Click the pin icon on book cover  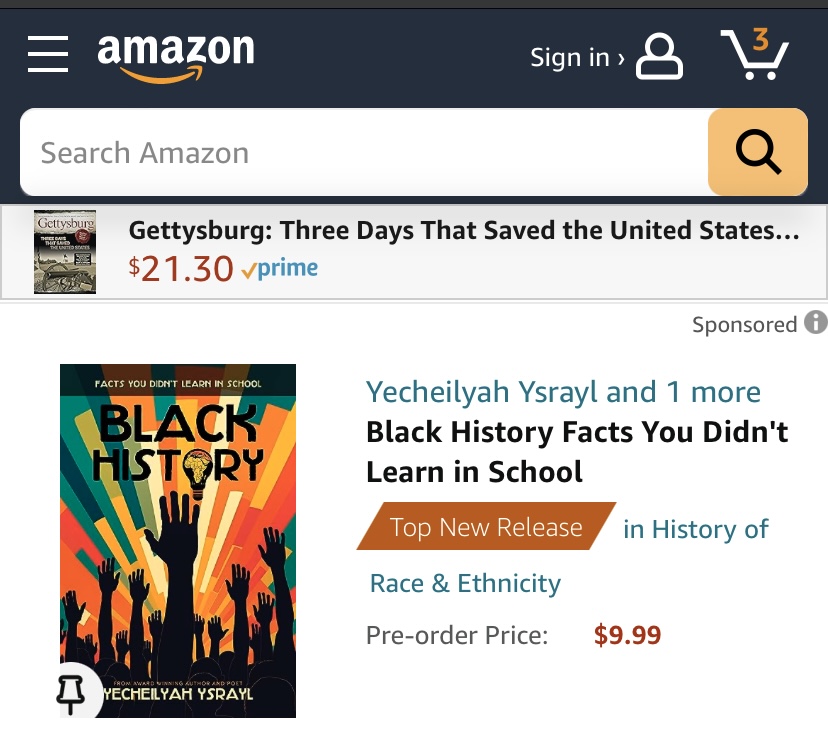70,692
